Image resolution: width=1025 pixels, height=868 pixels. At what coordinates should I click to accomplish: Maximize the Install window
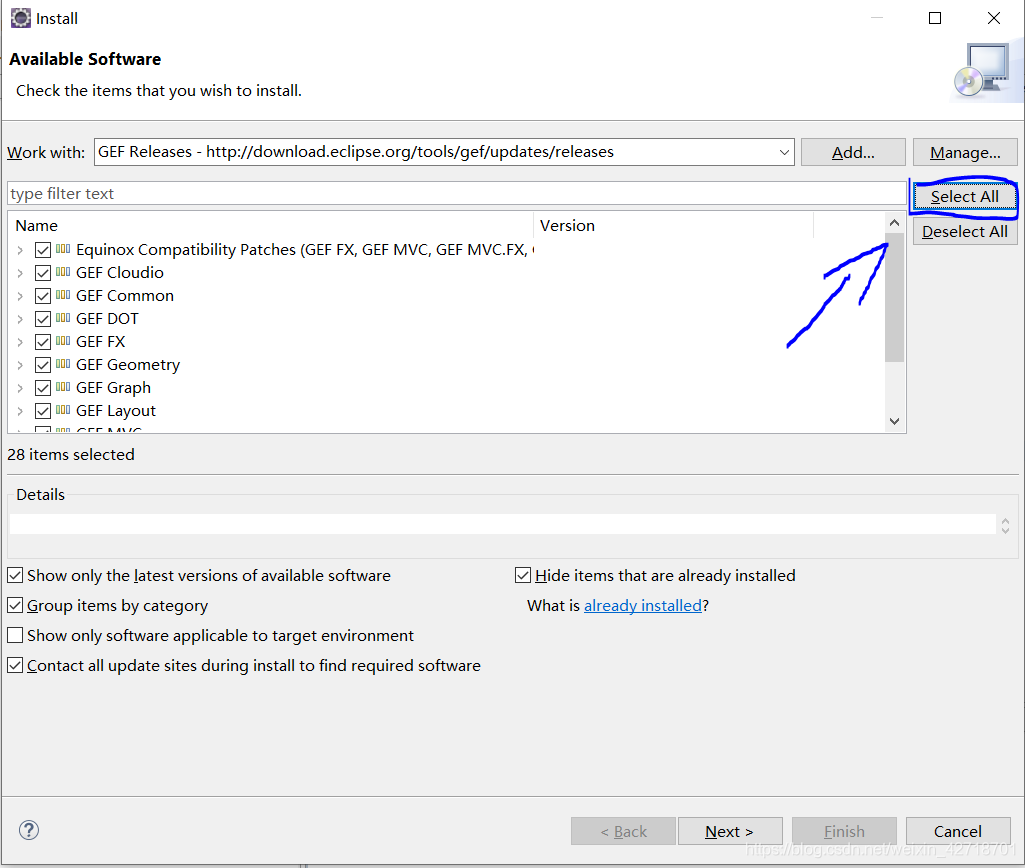(935, 18)
